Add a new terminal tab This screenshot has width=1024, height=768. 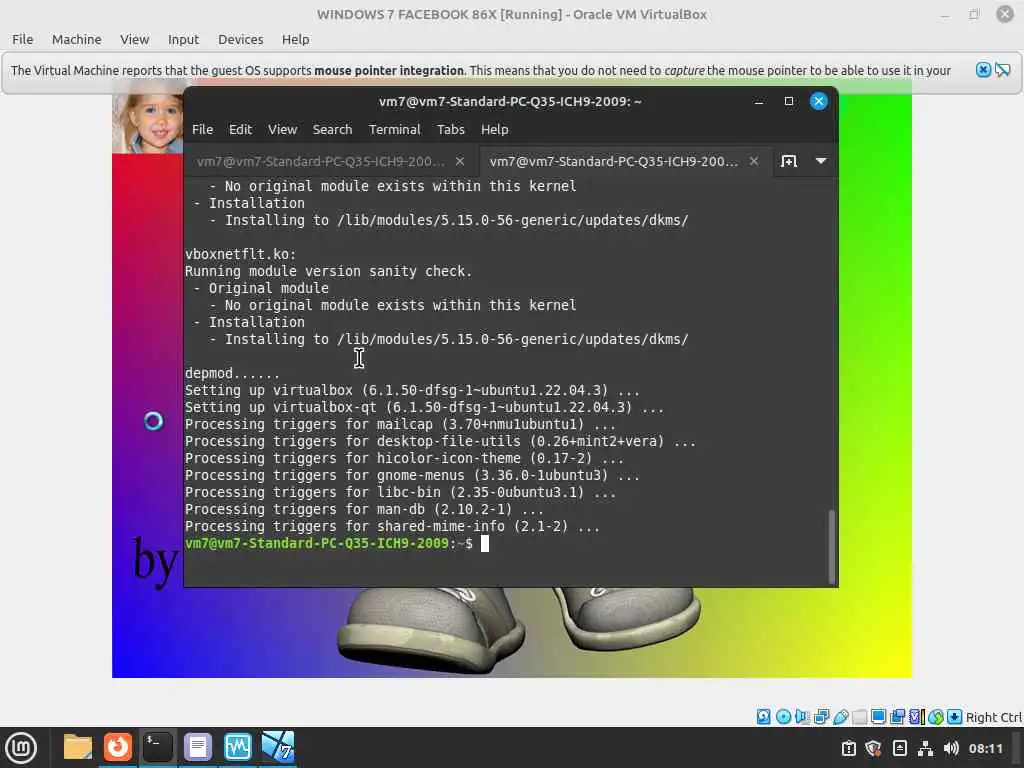pos(789,161)
